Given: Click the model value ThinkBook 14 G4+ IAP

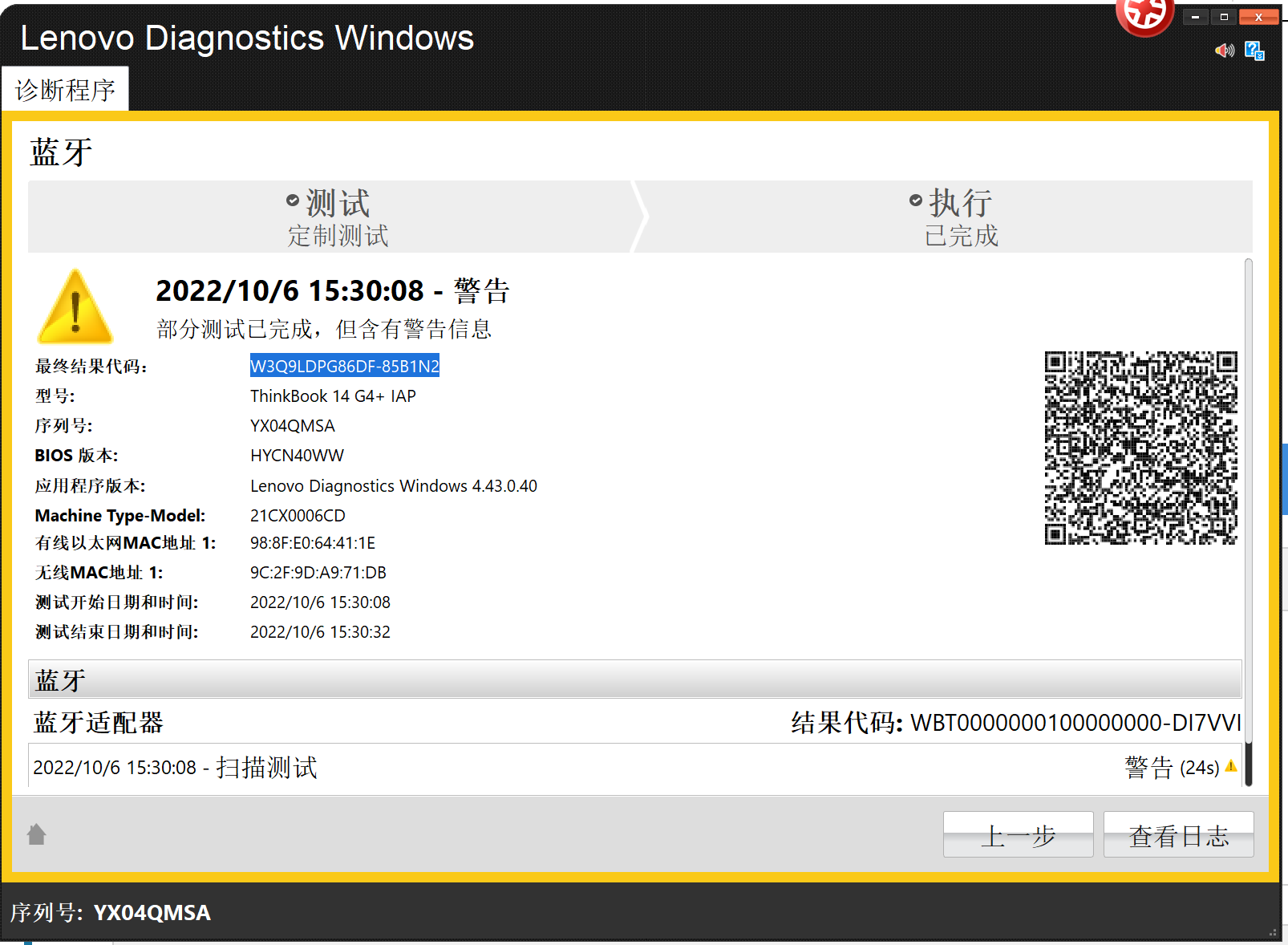Looking at the screenshot, I should coord(333,395).
